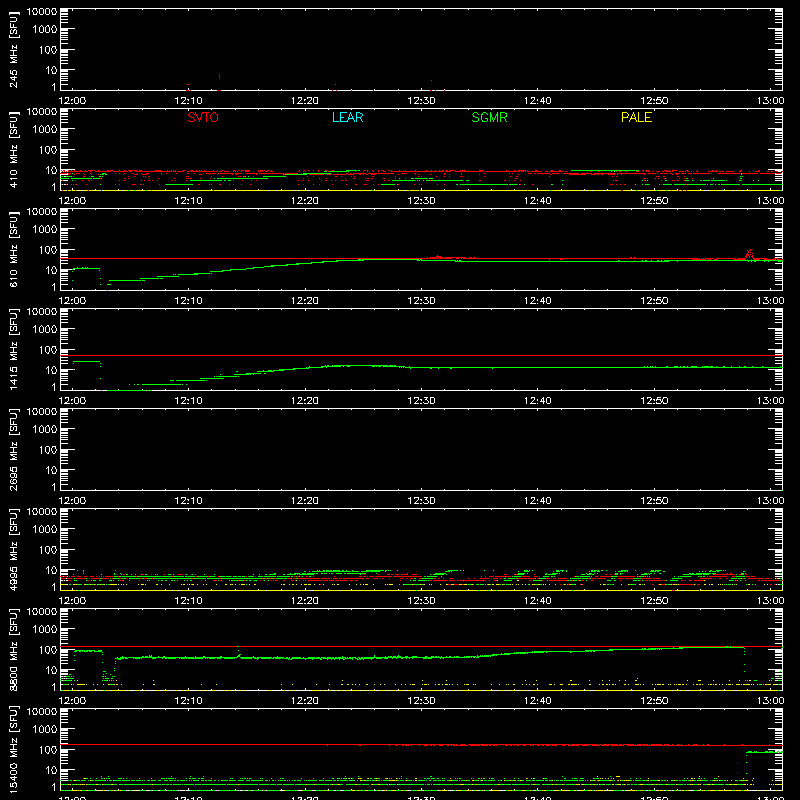This screenshot has width=800, height=800.
Task: Click the green SGMR station label
Action: coord(489,117)
